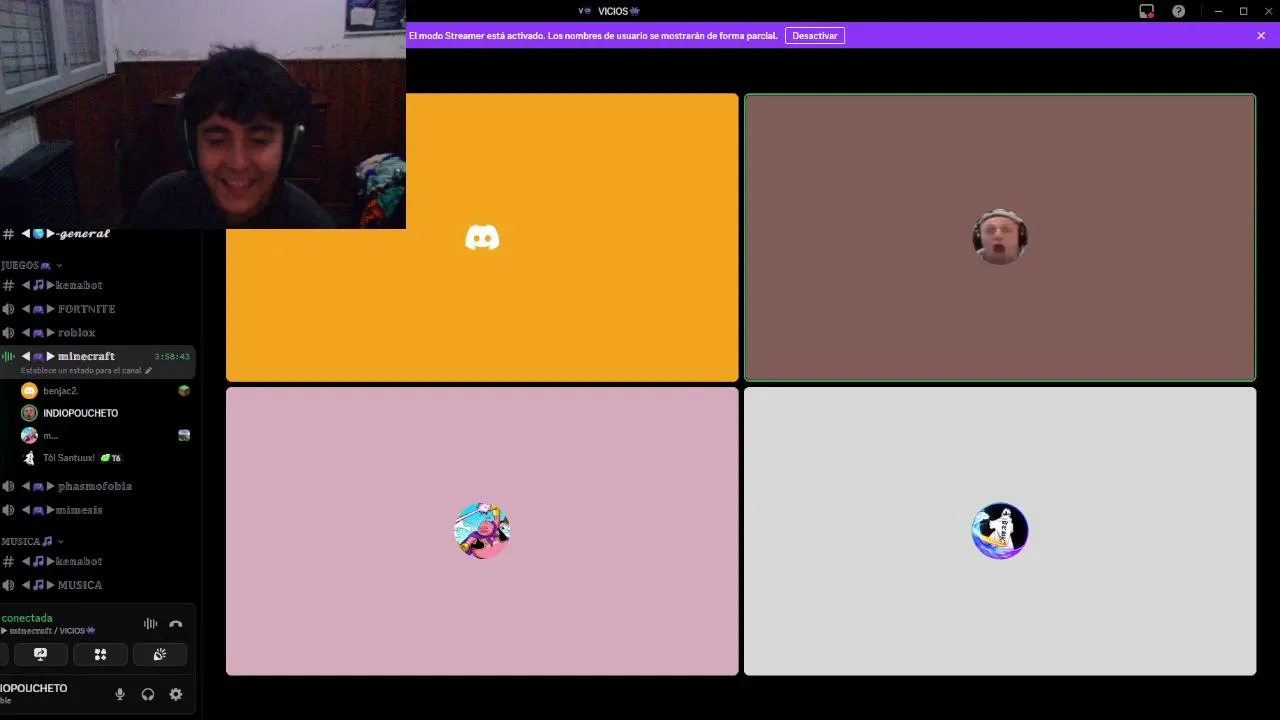Click benjac2. orange Discord avatar in list
This screenshot has height=720, width=1280.
[29, 391]
